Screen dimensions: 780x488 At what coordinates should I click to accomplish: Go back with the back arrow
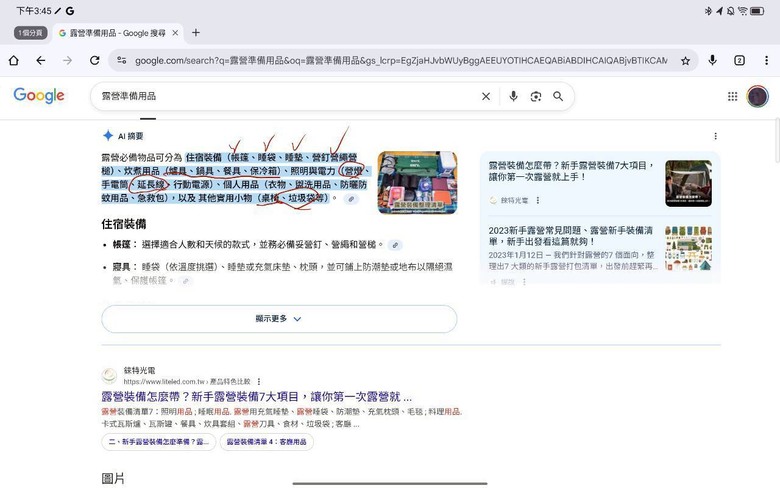coord(41,60)
